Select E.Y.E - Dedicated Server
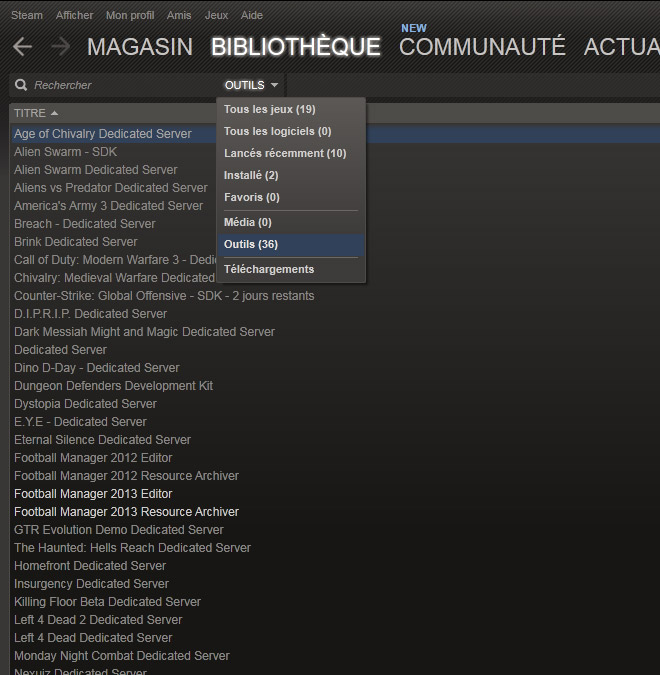The width and height of the screenshot is (660, 675). [81, 422]
